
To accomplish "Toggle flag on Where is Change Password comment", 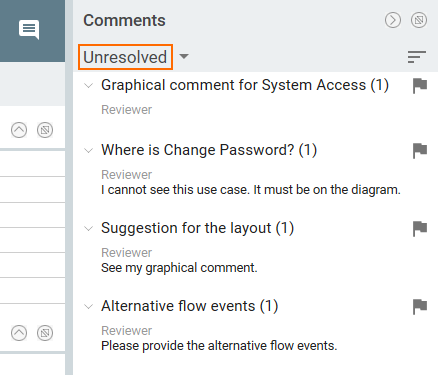I will [x=420, y=151].
